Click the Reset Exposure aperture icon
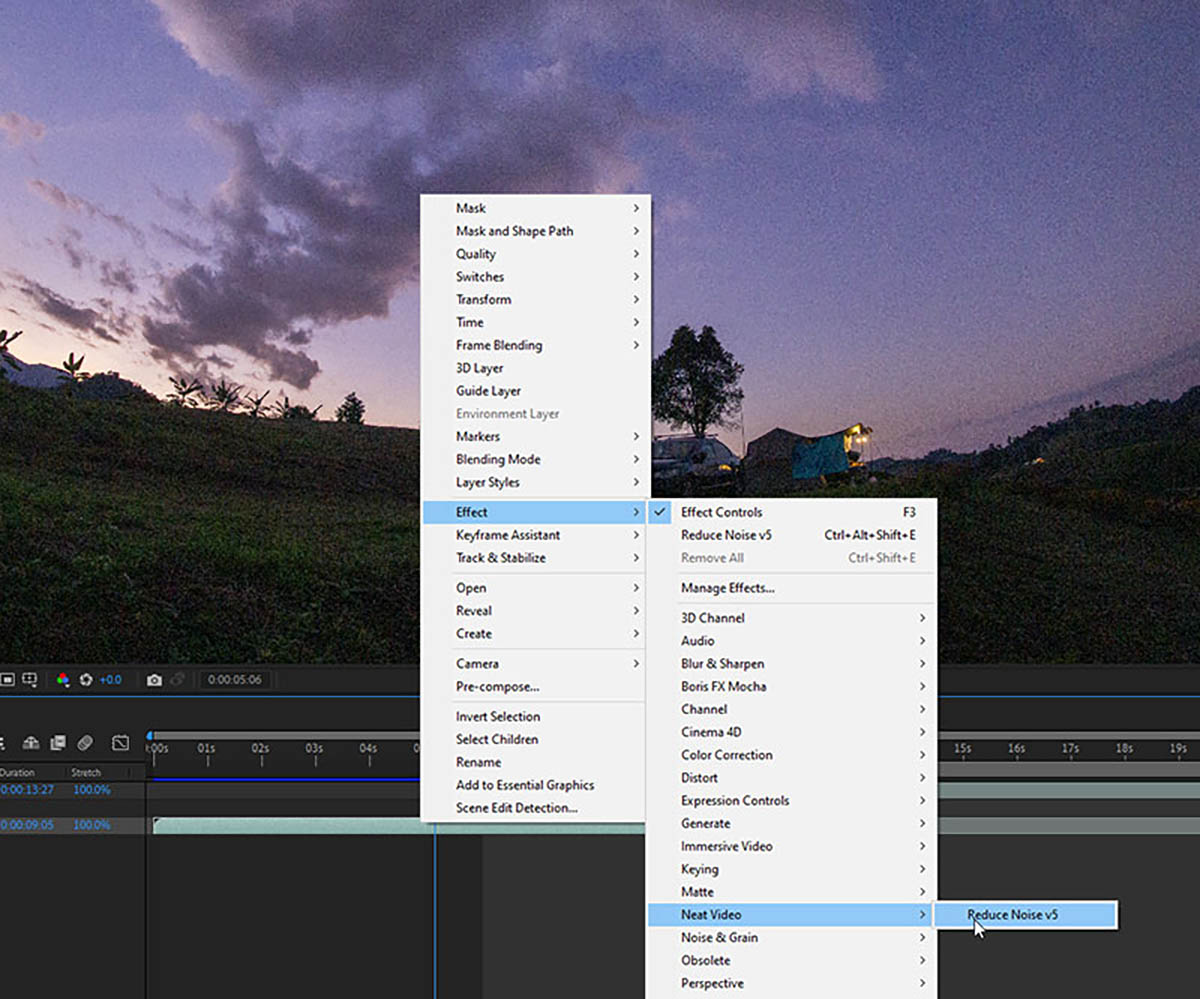 click(x=86, y=680)
